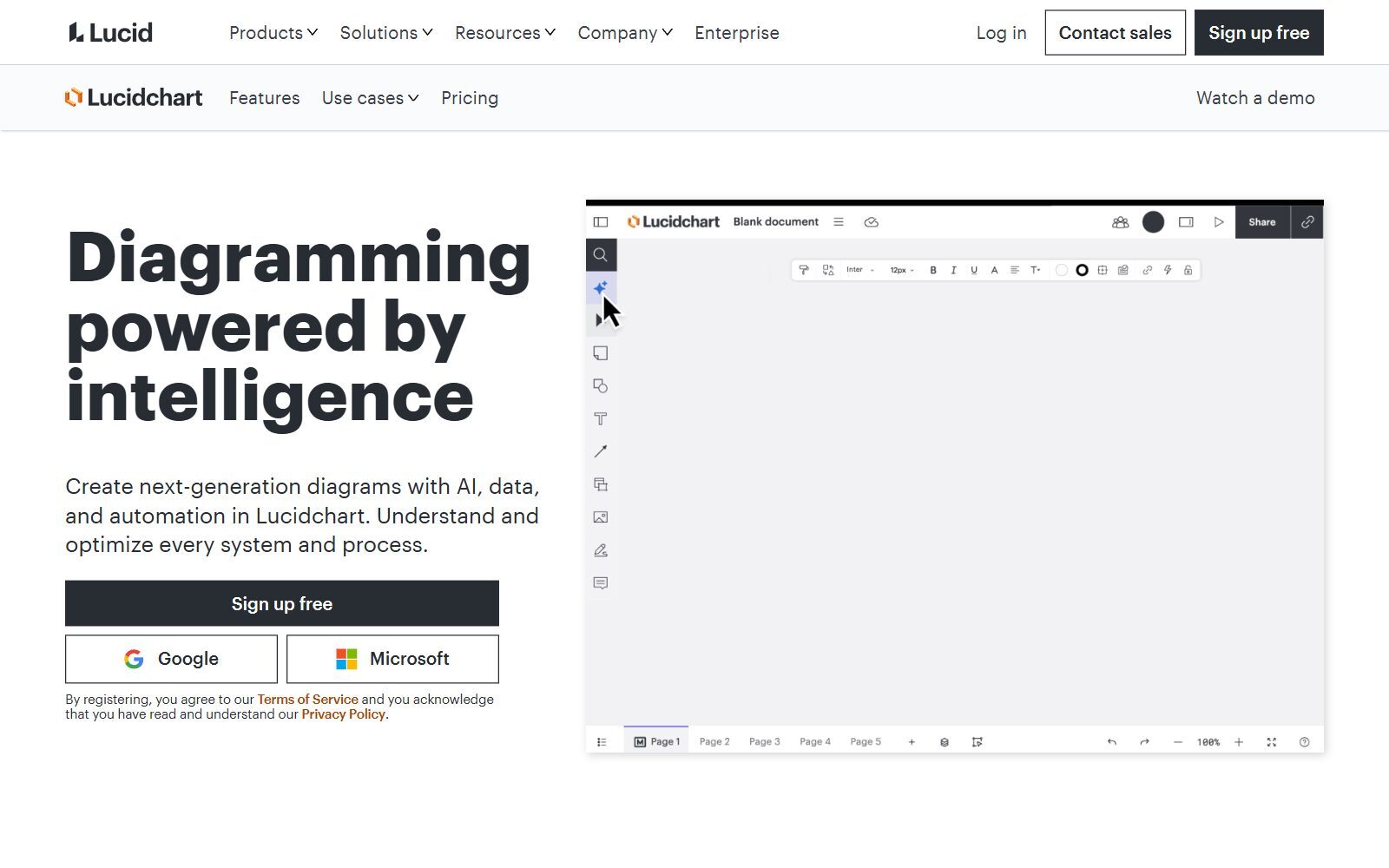
Task: Switch to the Page 2 tab
Action: (714, 742)
